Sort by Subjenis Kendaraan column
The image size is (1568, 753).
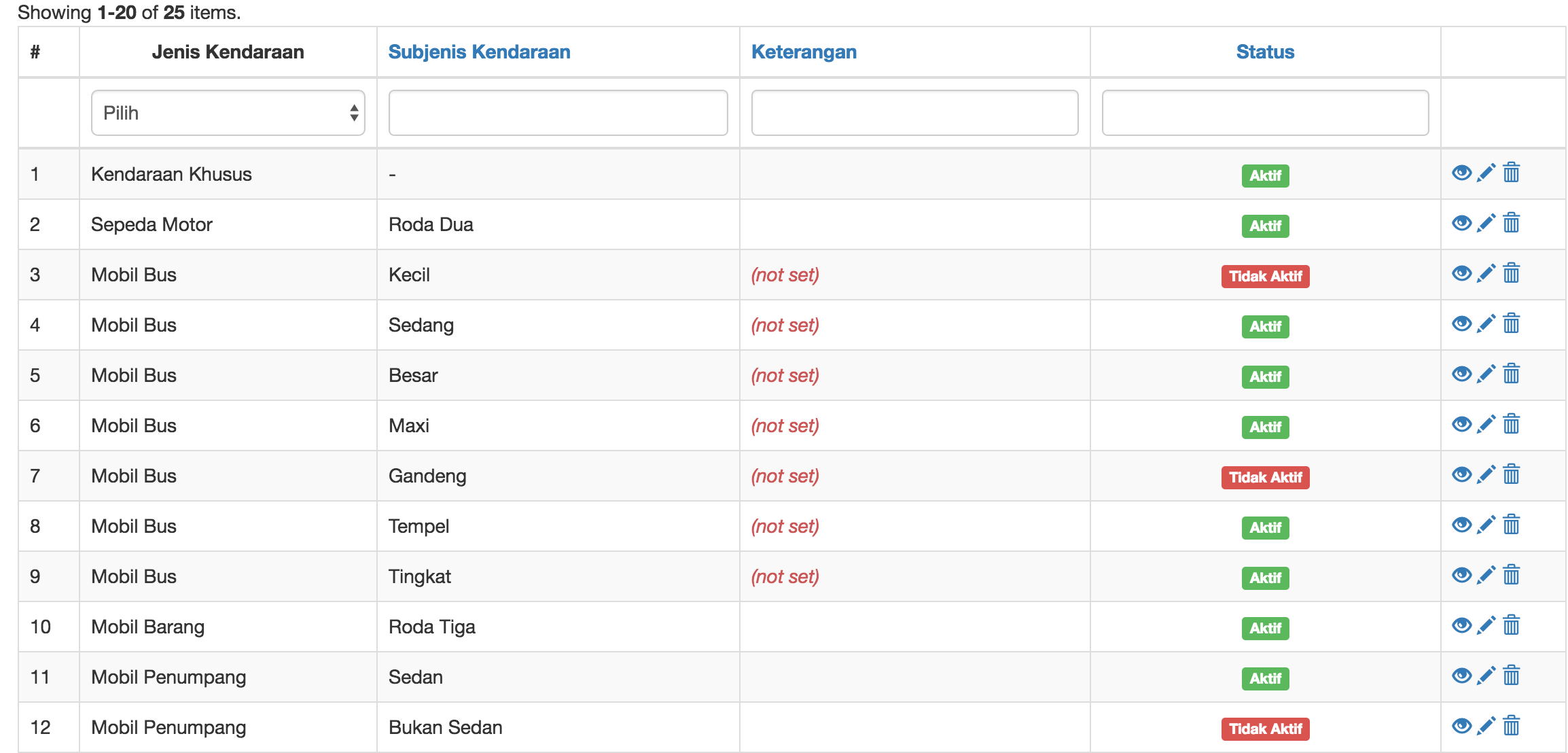click(x=479, y=52)
